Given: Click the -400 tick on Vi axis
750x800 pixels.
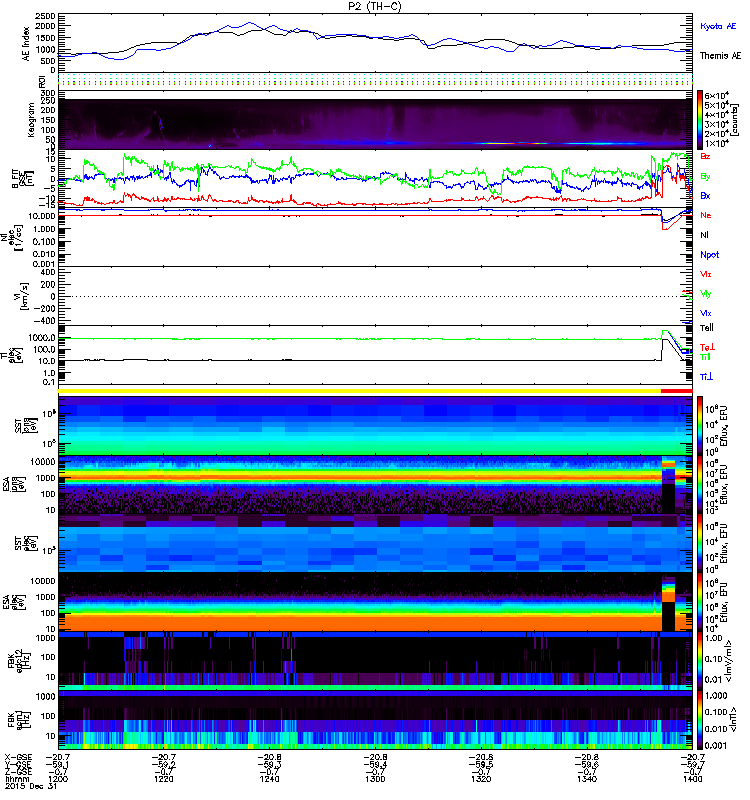Looking at the screenshot, I should (44, 321).
